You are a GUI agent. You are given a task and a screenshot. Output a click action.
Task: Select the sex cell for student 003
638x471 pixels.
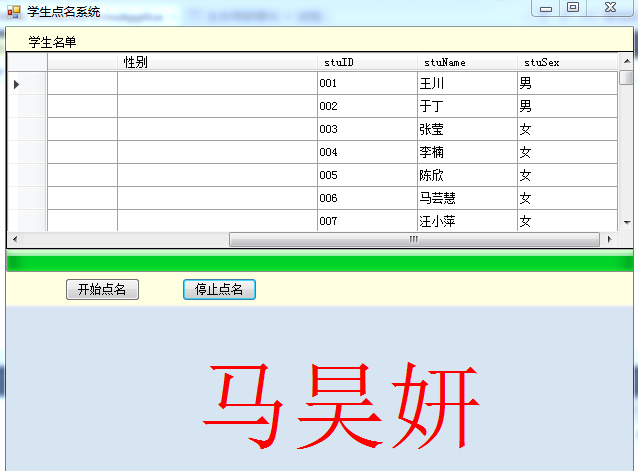tap(567, 129)
